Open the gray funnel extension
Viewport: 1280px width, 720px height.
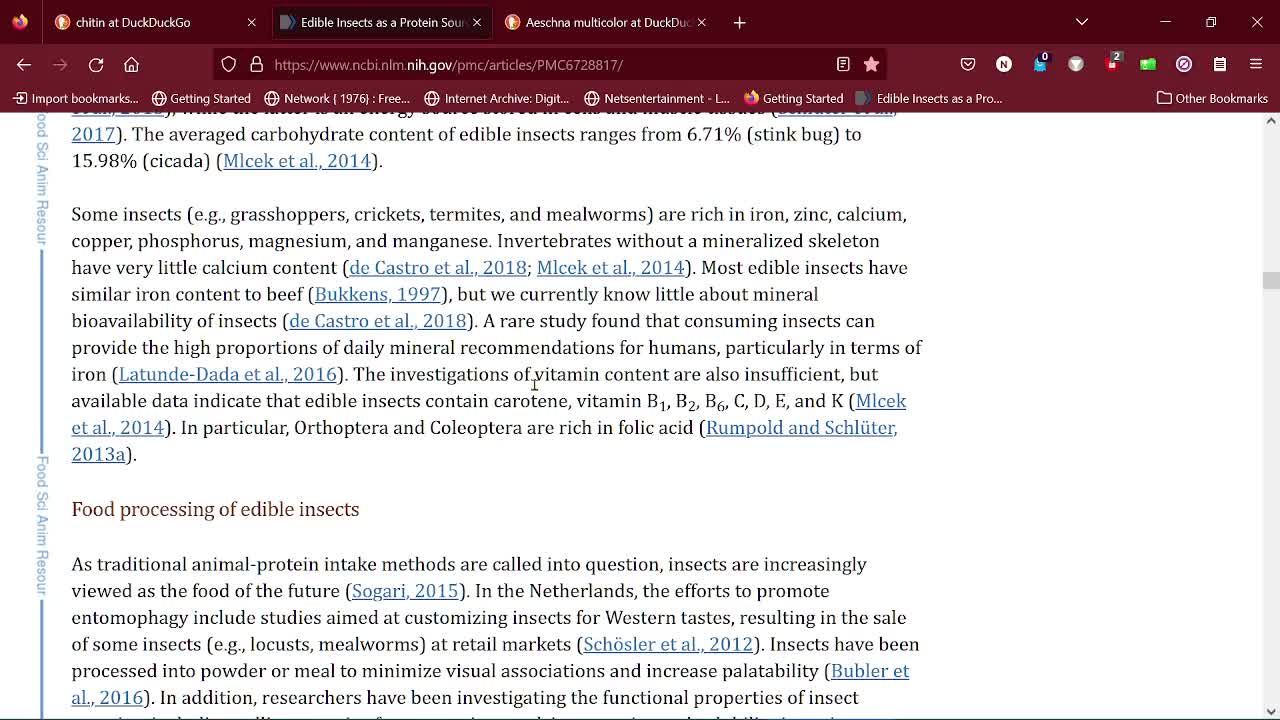pyautogui.click(x=1076, y=64)
